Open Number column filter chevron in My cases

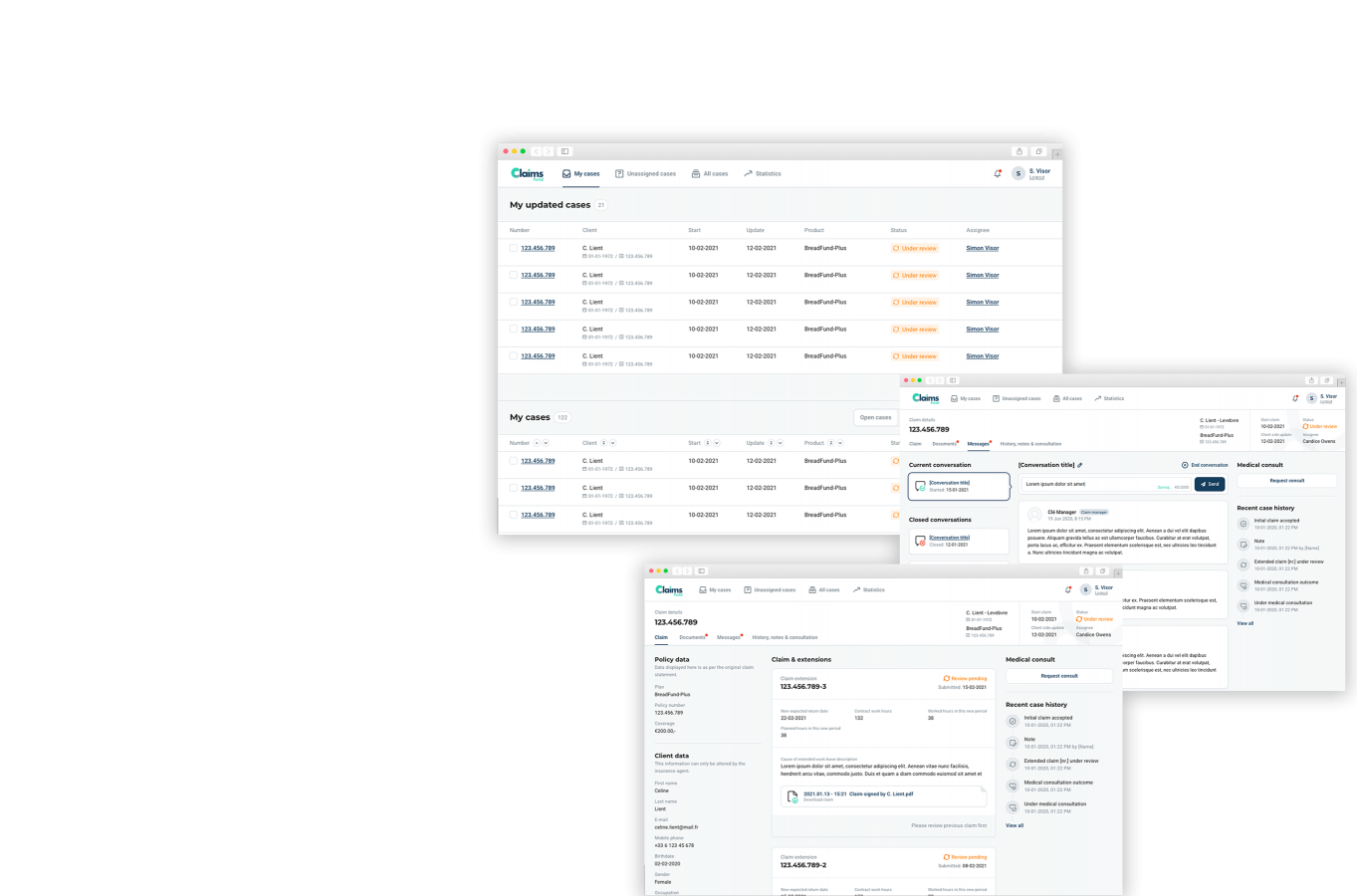[x=545, y=443]
